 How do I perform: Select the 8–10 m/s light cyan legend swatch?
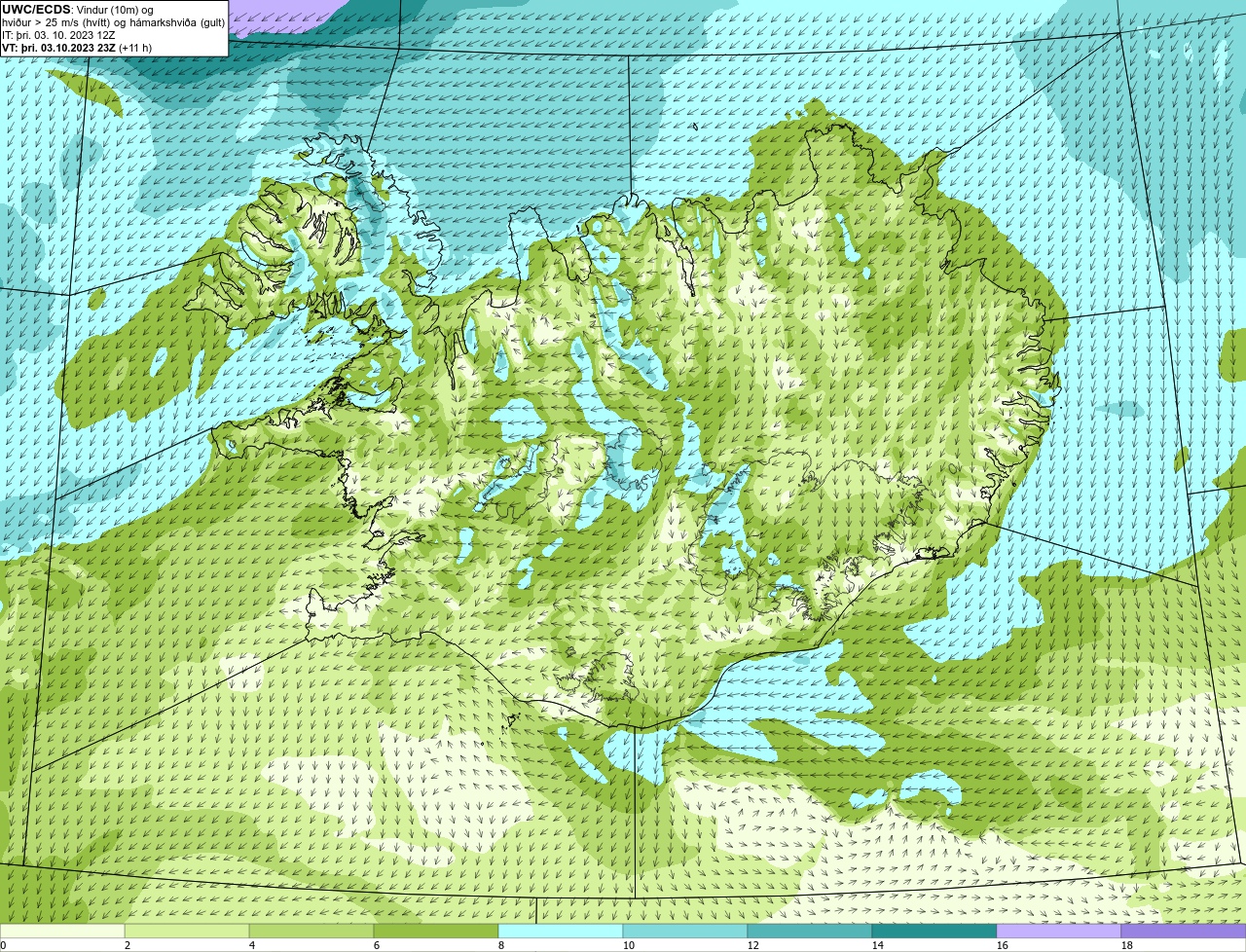[561, 932]
